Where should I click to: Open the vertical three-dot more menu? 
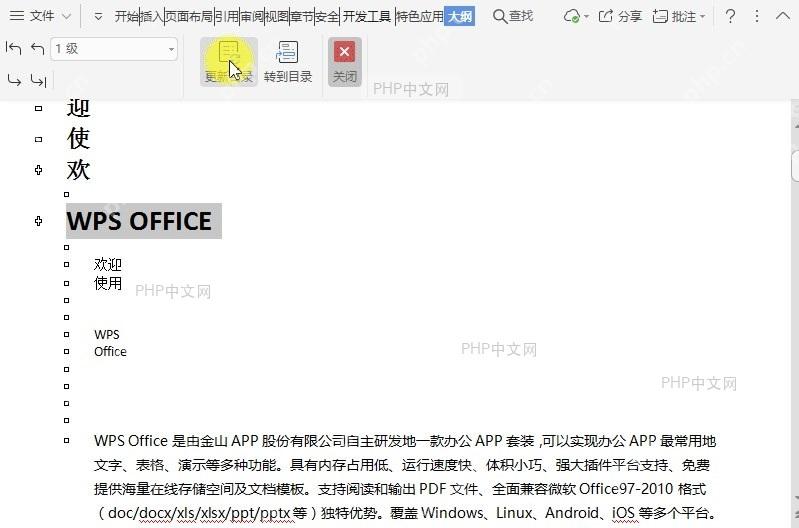coord(757,16)
